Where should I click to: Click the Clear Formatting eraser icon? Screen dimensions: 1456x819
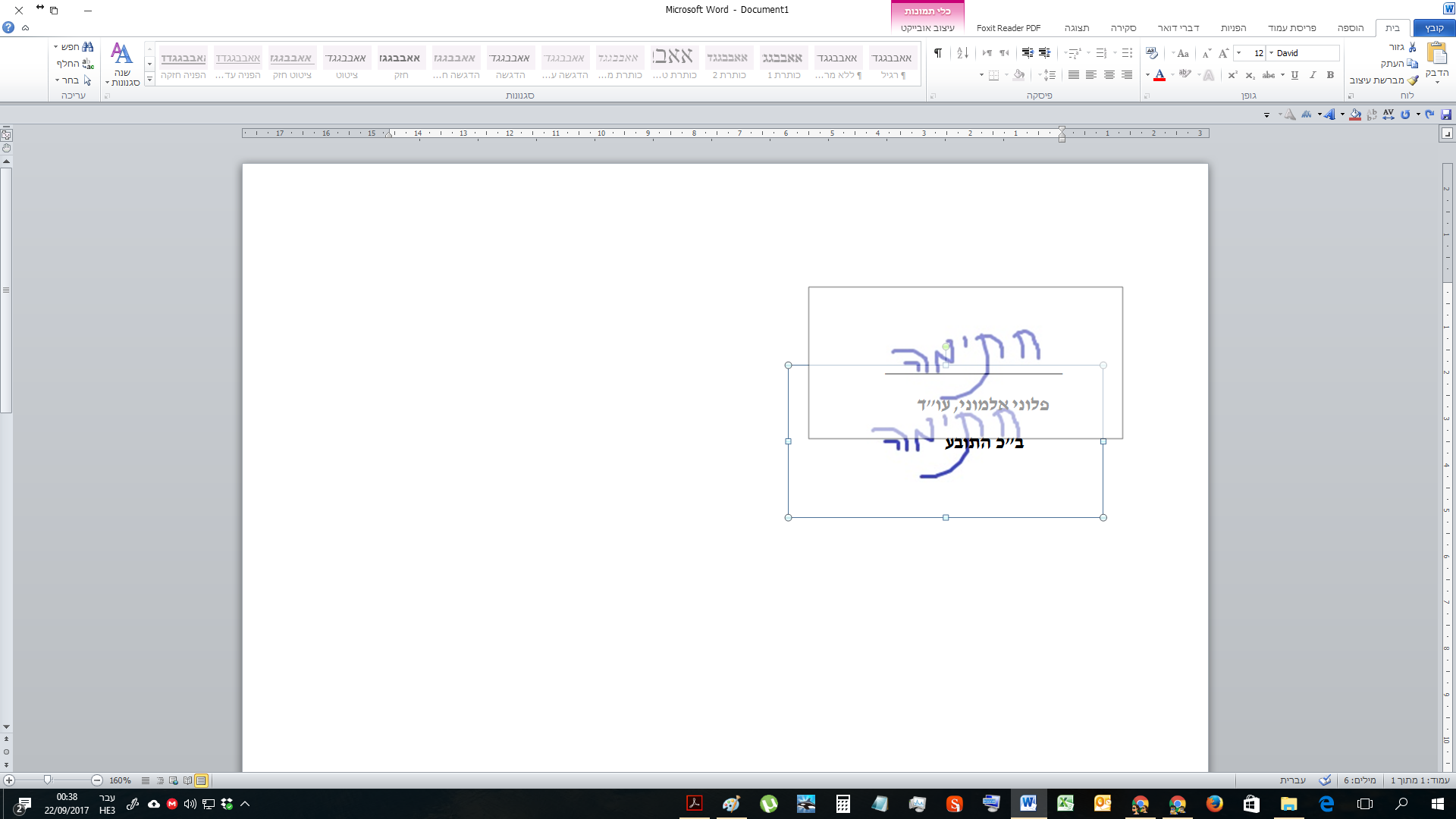coord(1152,53)
